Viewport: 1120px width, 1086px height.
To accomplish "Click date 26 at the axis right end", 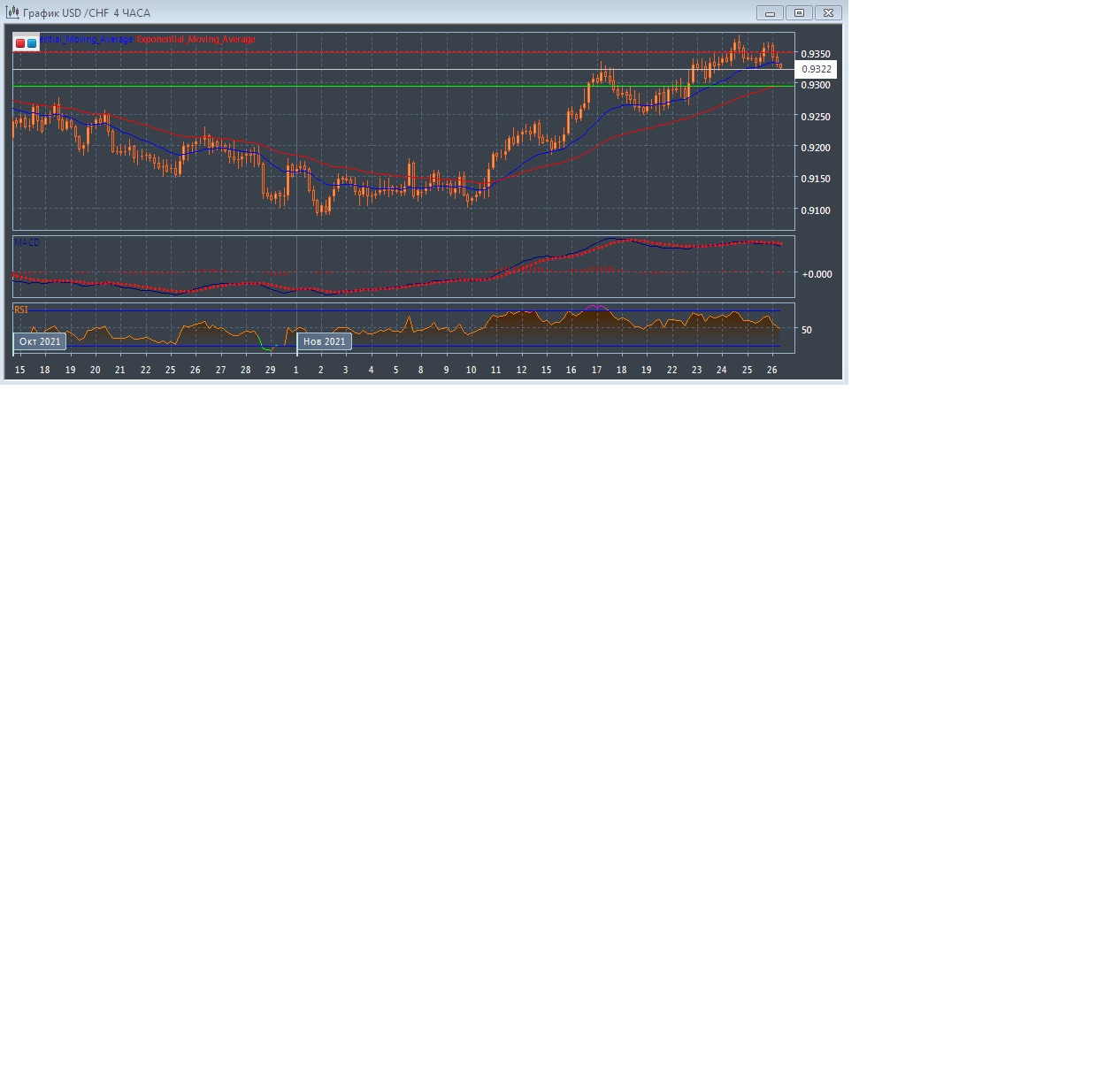I will [771, 370].
